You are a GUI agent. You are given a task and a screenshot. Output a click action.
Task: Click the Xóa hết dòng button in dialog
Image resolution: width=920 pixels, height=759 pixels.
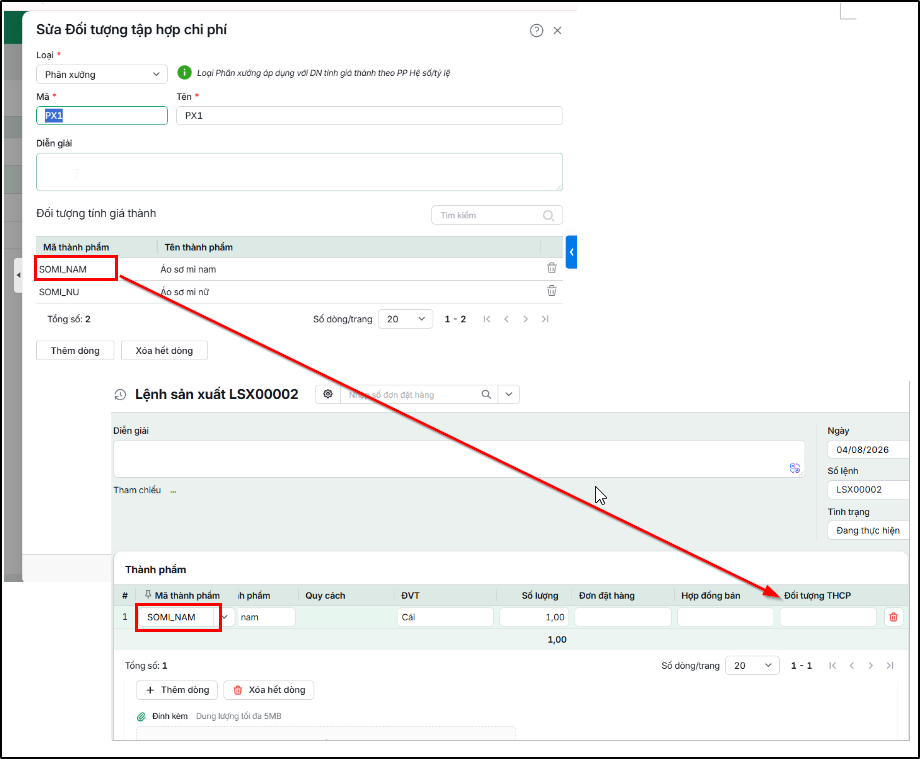pos(164,351)
